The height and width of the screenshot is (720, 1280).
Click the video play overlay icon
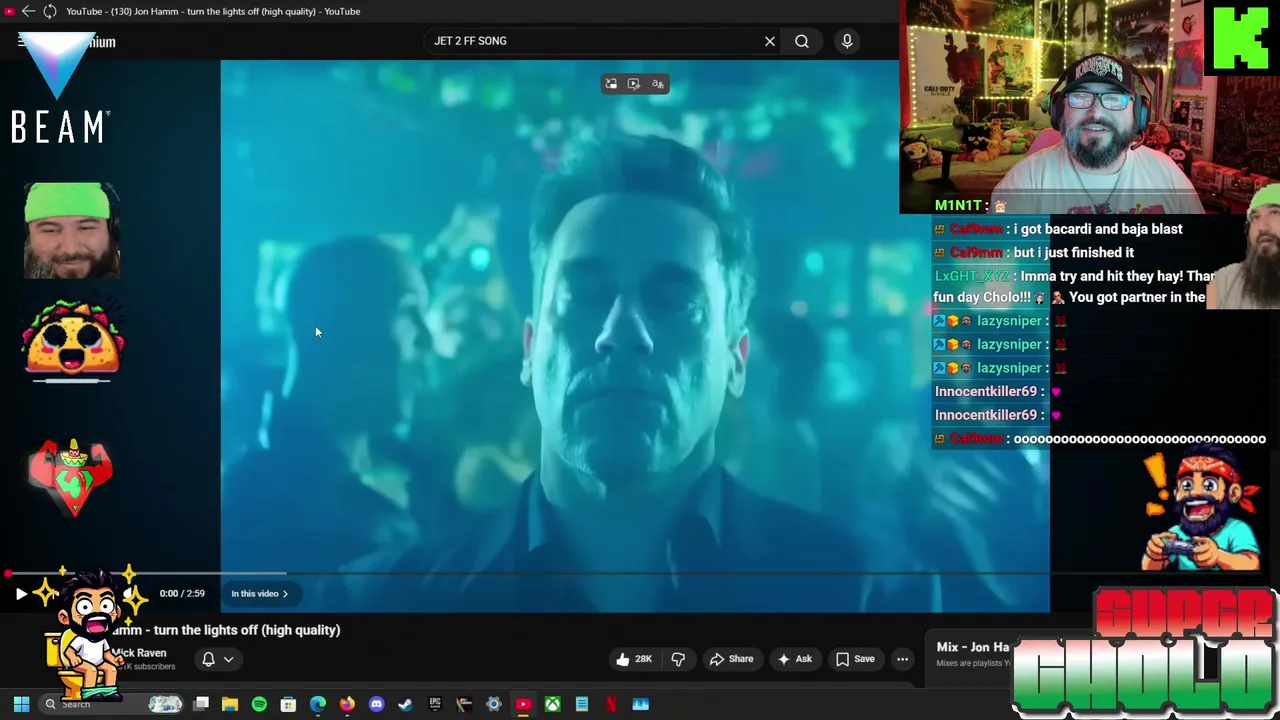(634, 84)
